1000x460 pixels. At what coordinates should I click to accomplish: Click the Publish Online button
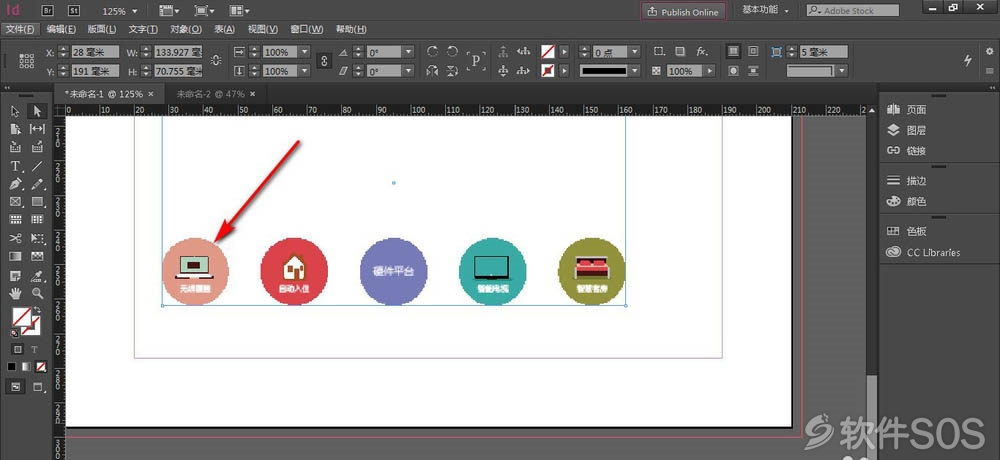[683, 11]
